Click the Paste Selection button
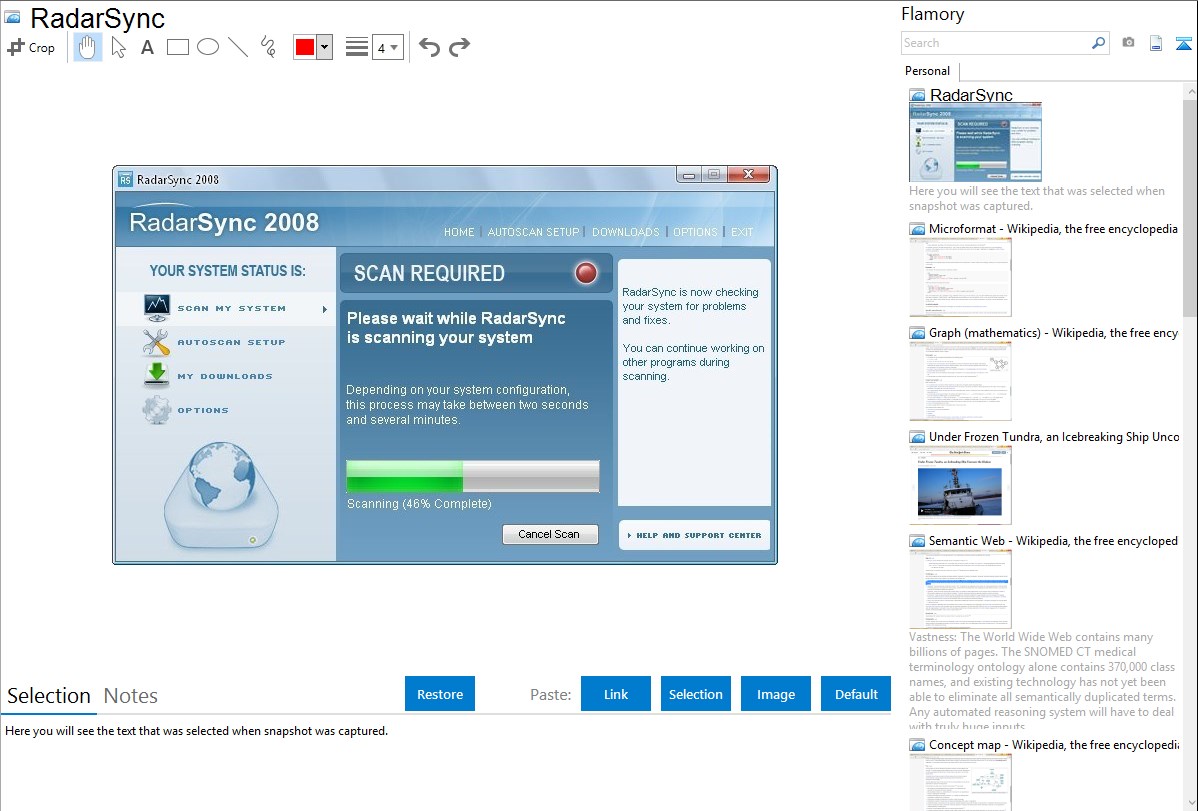1198x811 pixels. coord(695,694)
